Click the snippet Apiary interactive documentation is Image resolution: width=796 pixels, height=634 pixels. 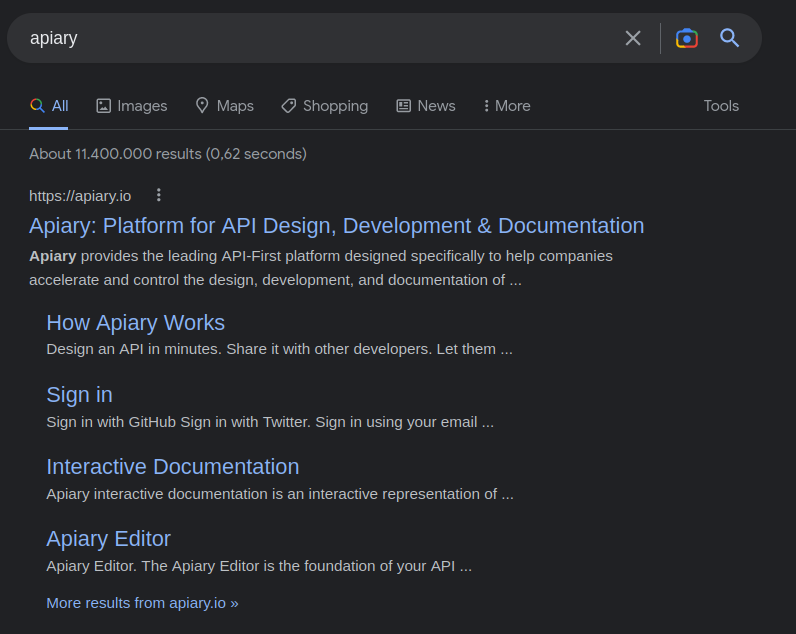point(280,494)
